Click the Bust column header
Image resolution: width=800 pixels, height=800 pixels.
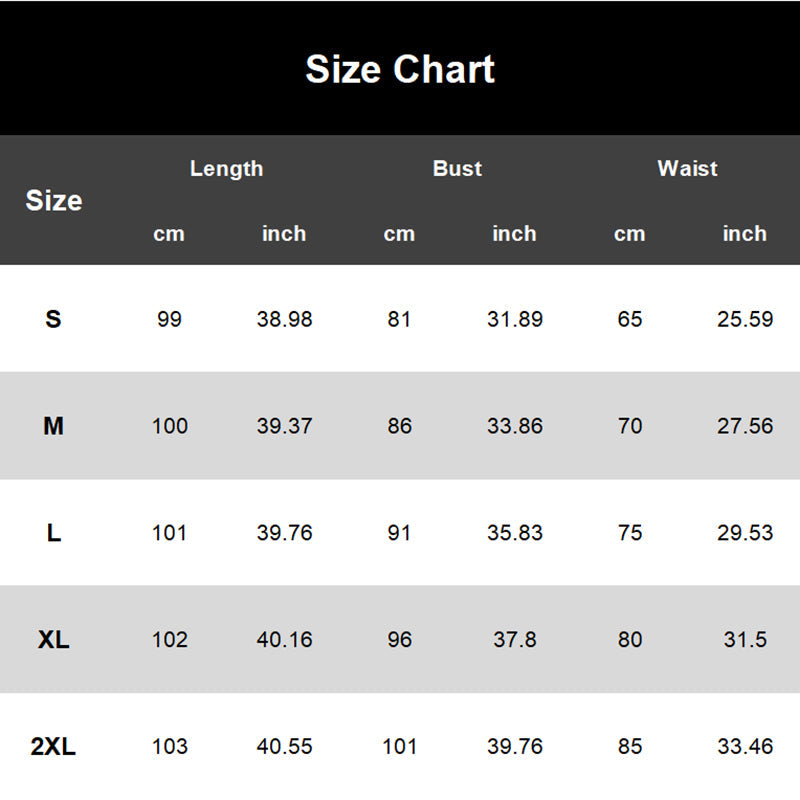pos(457,169)
